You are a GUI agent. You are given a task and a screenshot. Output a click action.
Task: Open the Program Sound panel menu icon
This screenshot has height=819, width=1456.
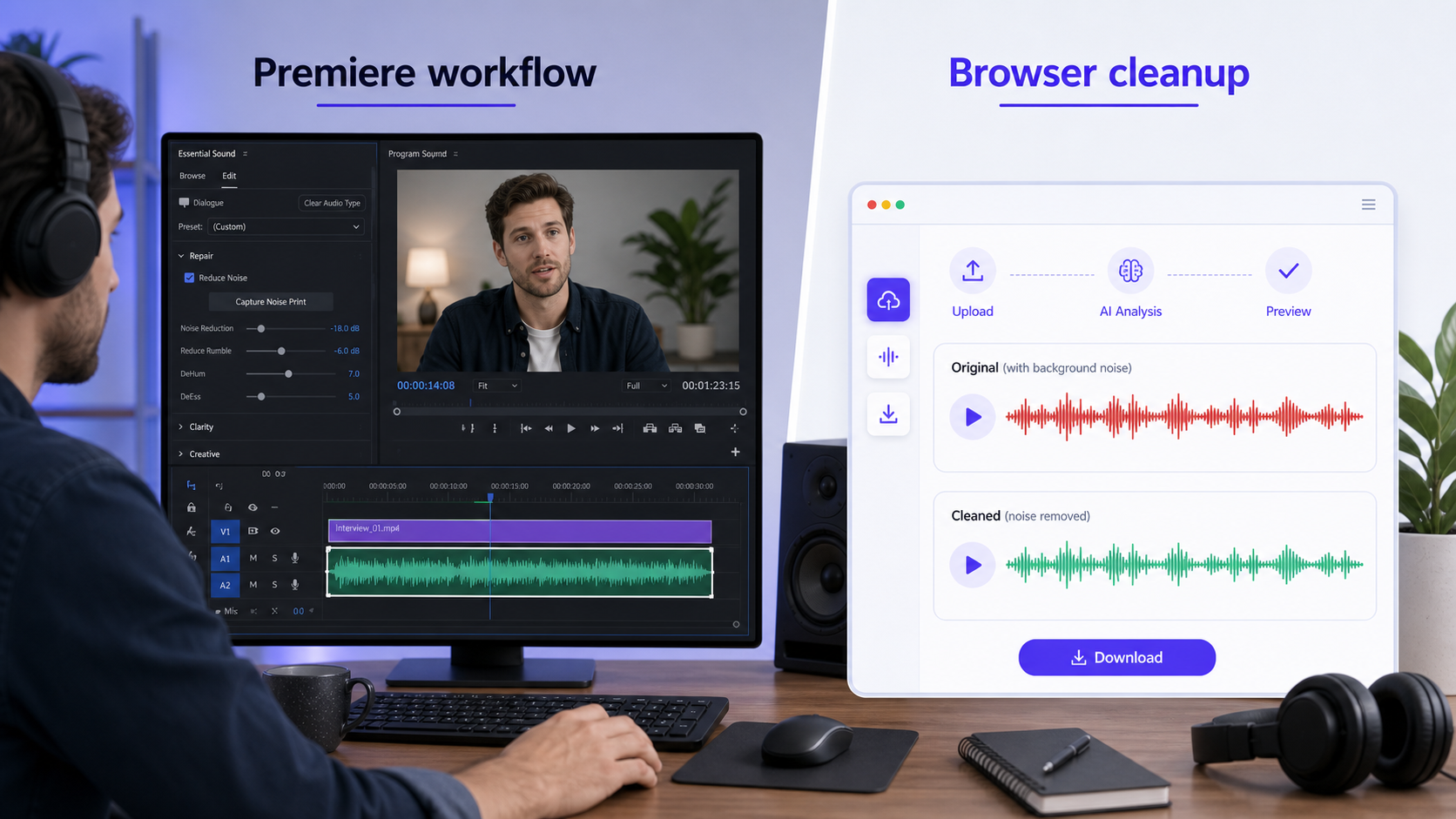[455, 154]
